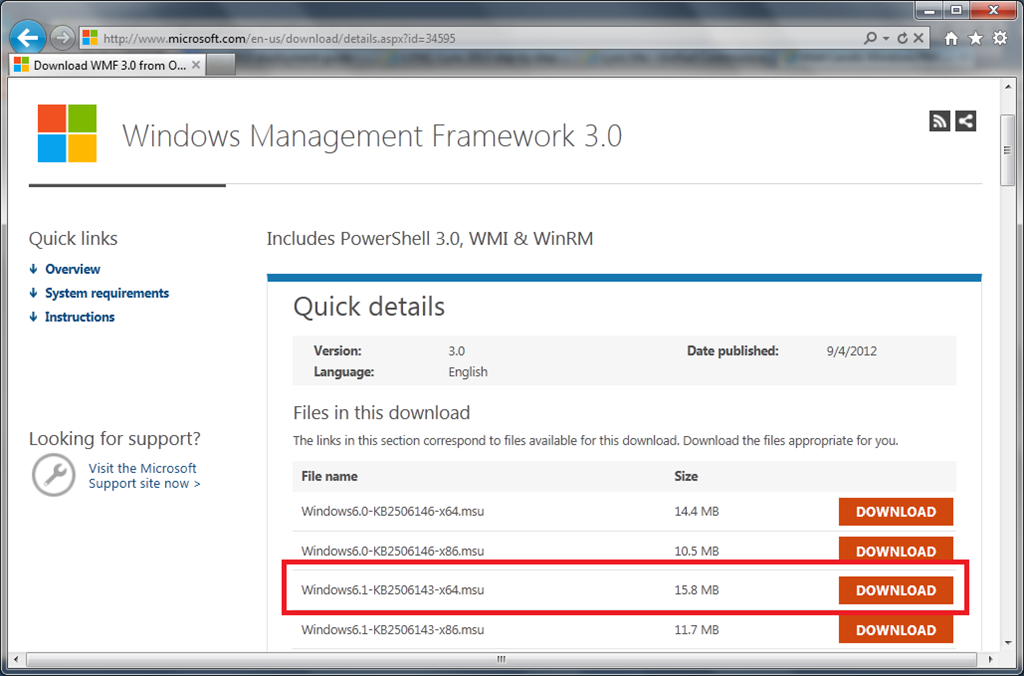The width and height of the screenshot is (1024, 676).
Task: Download Windows6.0-KB2506146-x64.msu
Action: (x=895, y=511)
